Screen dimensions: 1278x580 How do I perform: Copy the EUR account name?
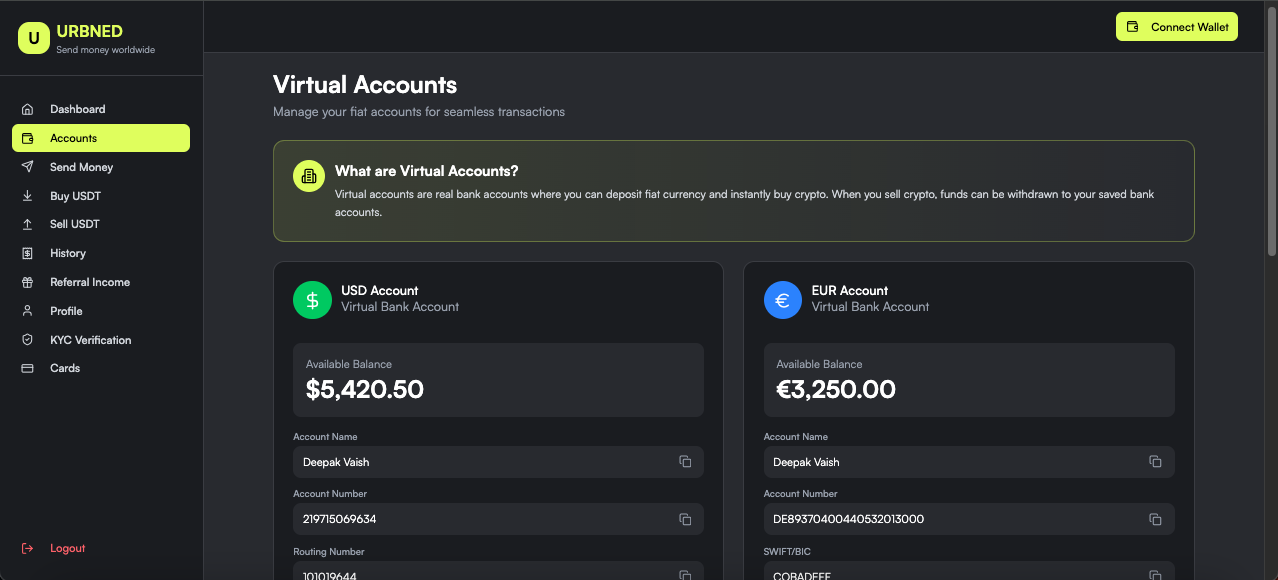[x=1155, y=462]
